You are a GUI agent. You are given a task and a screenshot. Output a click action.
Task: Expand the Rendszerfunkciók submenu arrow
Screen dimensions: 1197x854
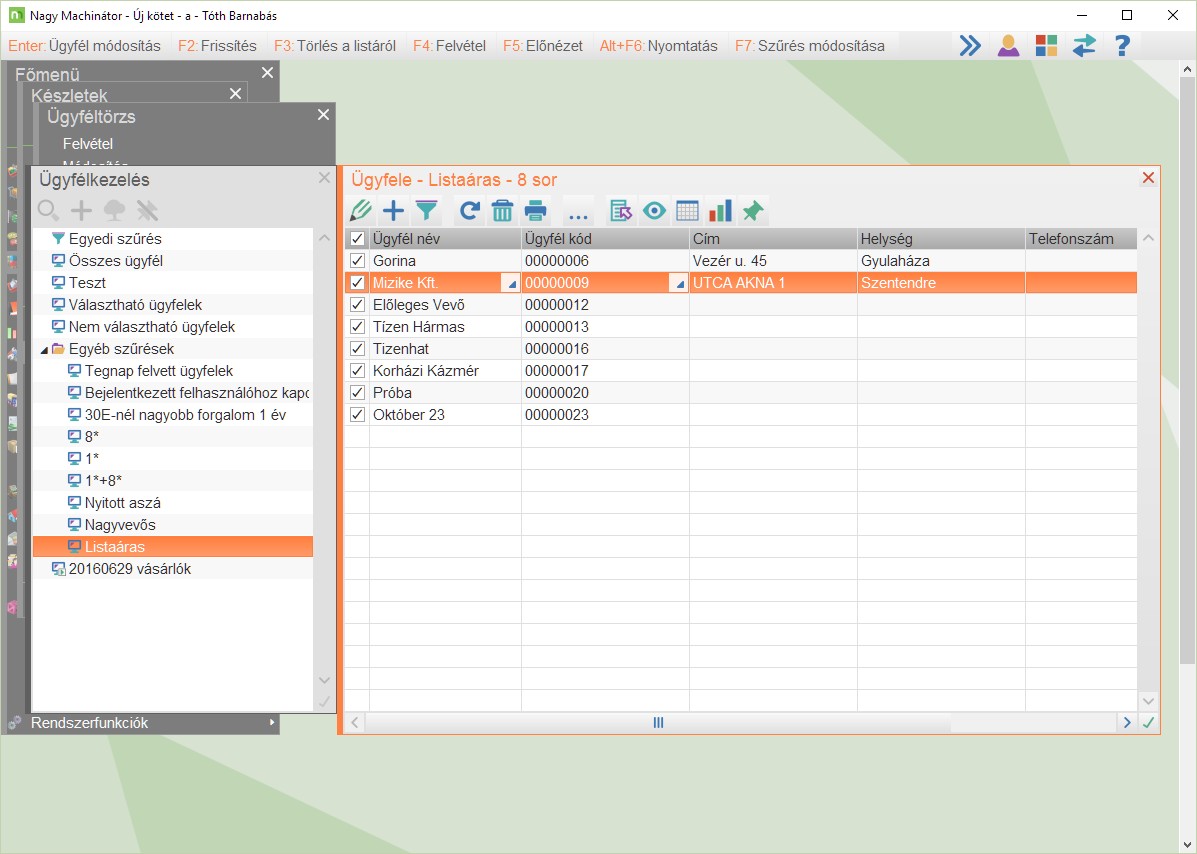[x=272, y=723]
